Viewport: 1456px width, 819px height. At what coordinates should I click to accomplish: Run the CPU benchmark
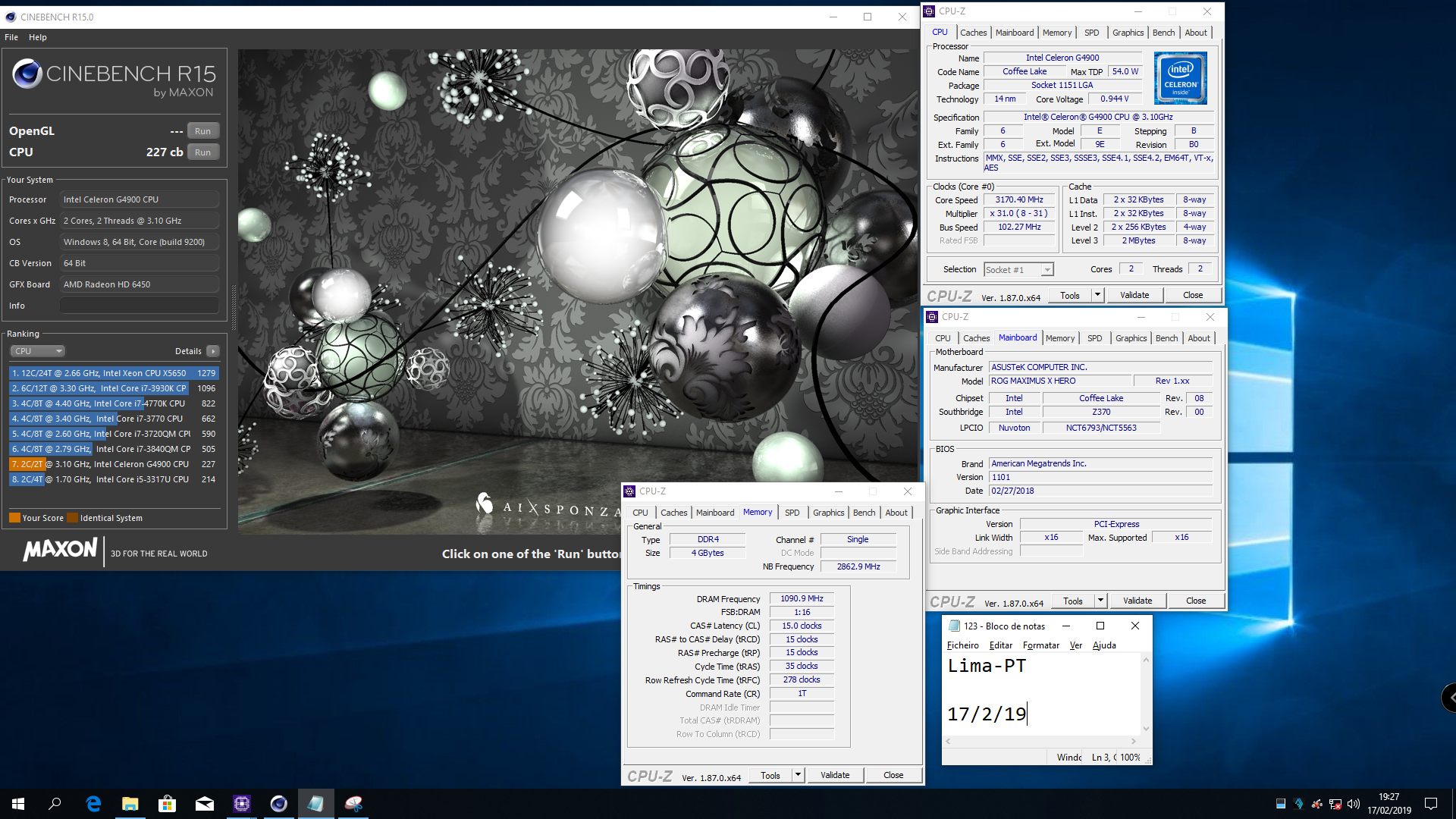[202, 152]
